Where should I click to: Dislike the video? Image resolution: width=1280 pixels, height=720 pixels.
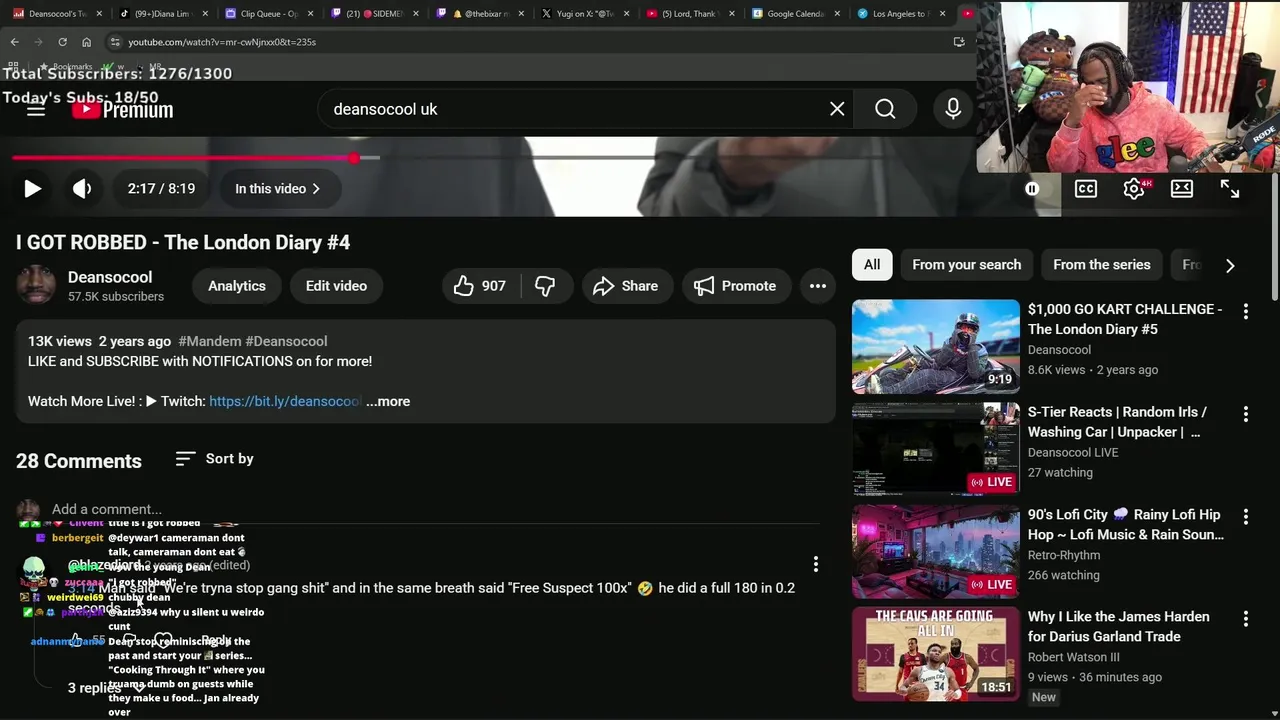pos(545,286)
